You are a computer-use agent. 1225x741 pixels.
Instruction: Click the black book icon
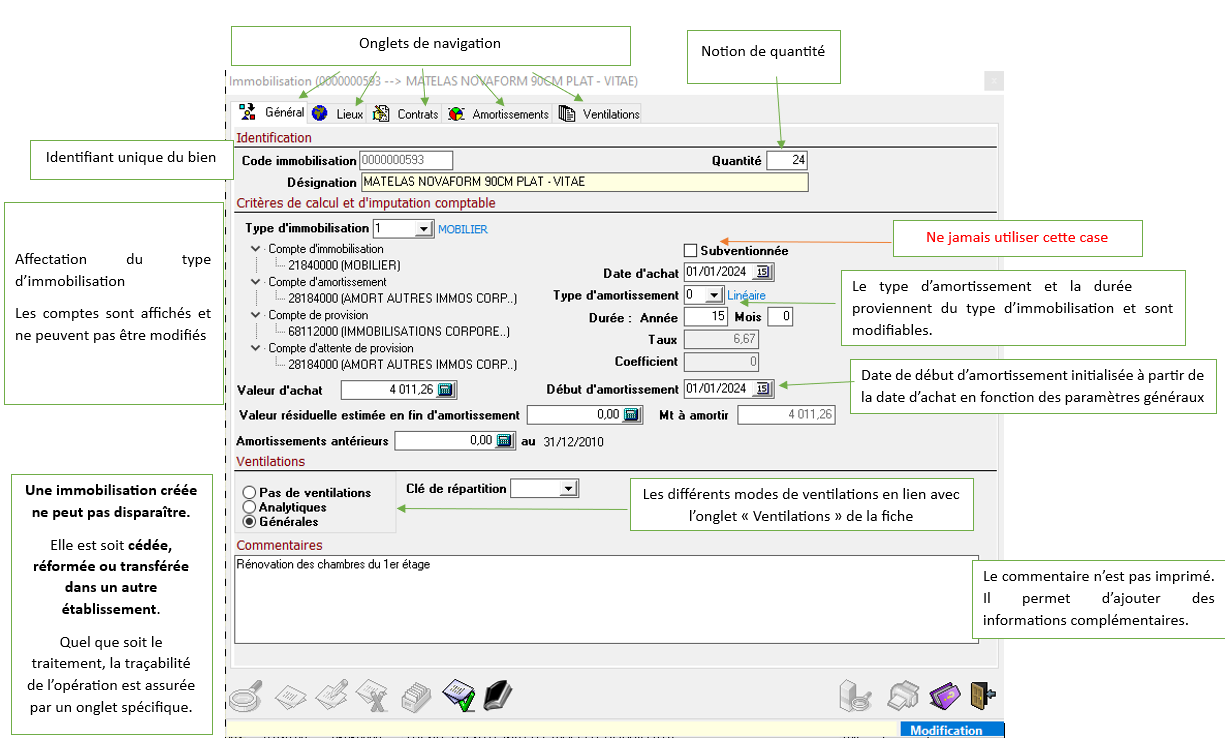coord(497,694)
